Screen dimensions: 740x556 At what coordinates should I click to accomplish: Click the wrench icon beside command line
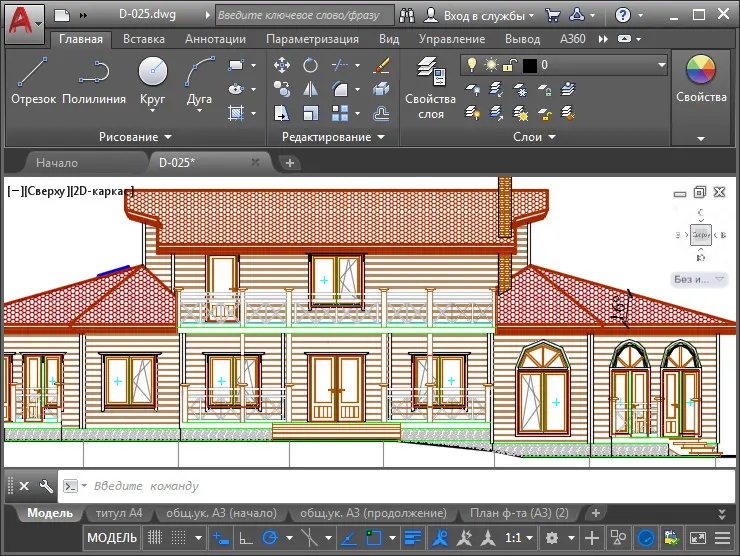(x=45, y=486)
